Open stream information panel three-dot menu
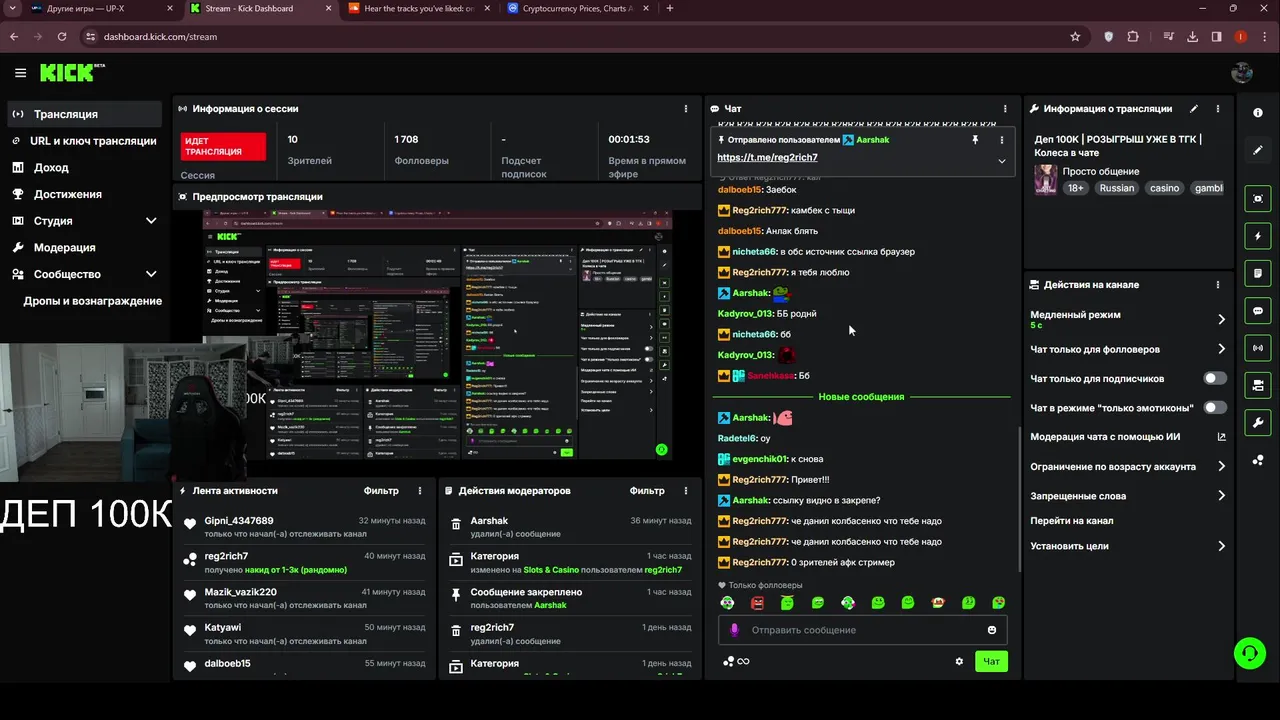This screenshot has height=720, width=1280. point(1217,109)
